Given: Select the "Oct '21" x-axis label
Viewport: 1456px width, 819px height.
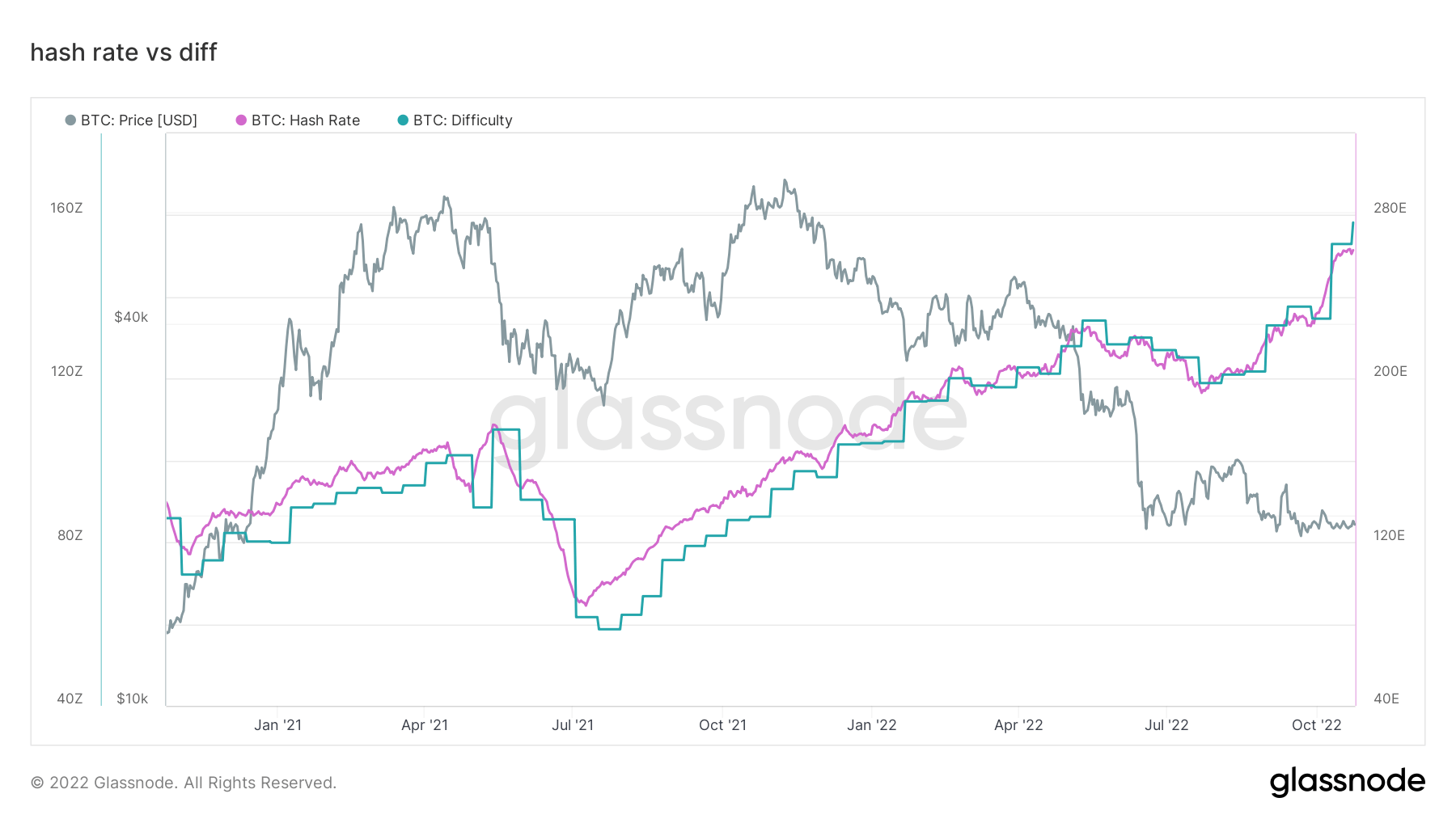Looking at the screenshot, I should pos(722,725).
